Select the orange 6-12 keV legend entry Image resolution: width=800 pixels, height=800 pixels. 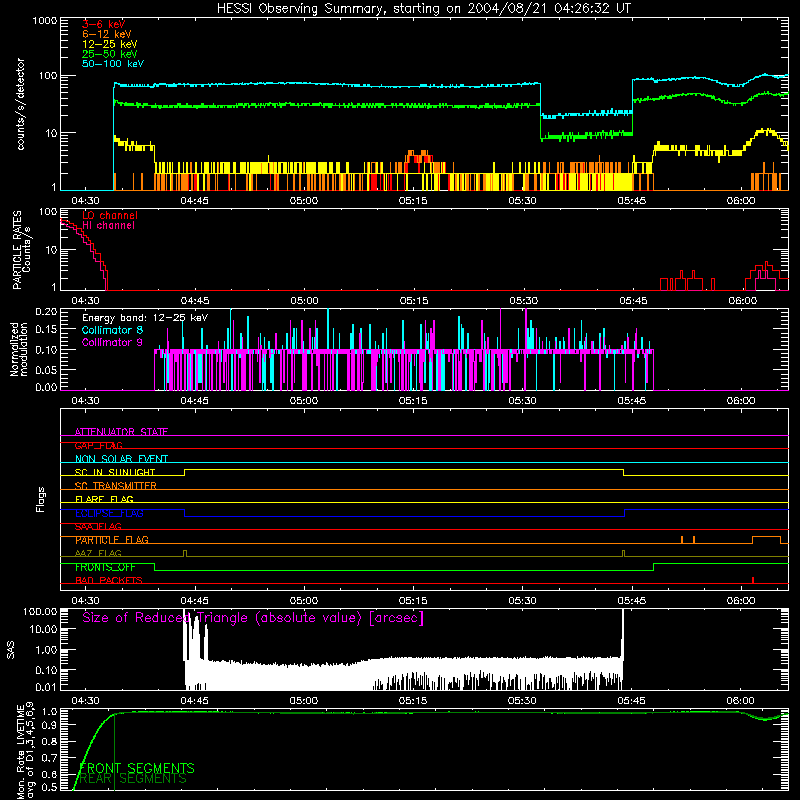[106, 34]
